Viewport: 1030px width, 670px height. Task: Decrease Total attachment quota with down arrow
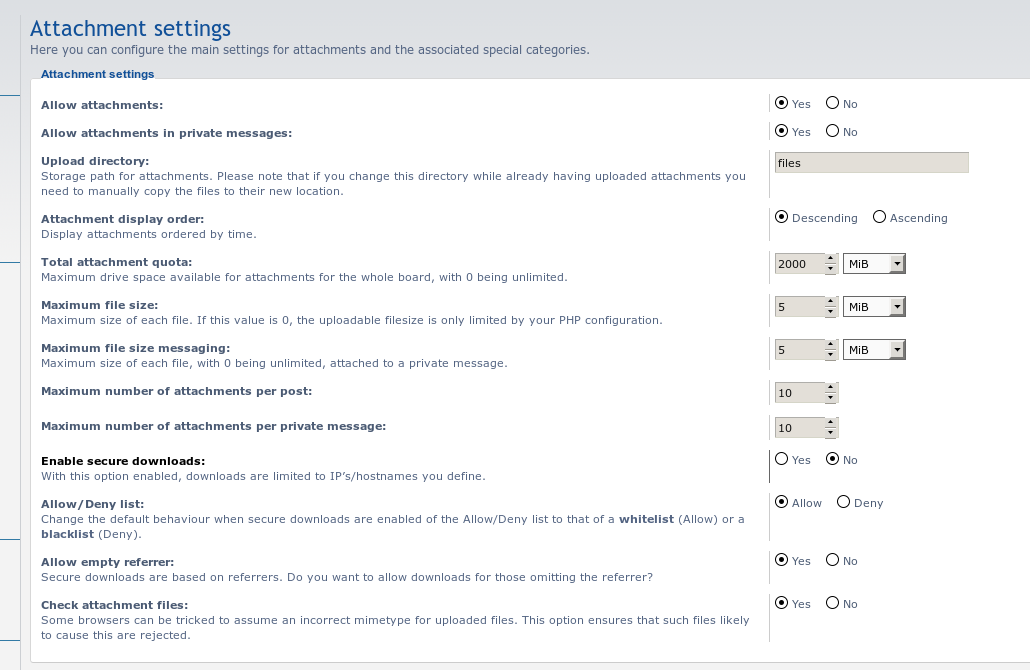[x=831, y=269]
